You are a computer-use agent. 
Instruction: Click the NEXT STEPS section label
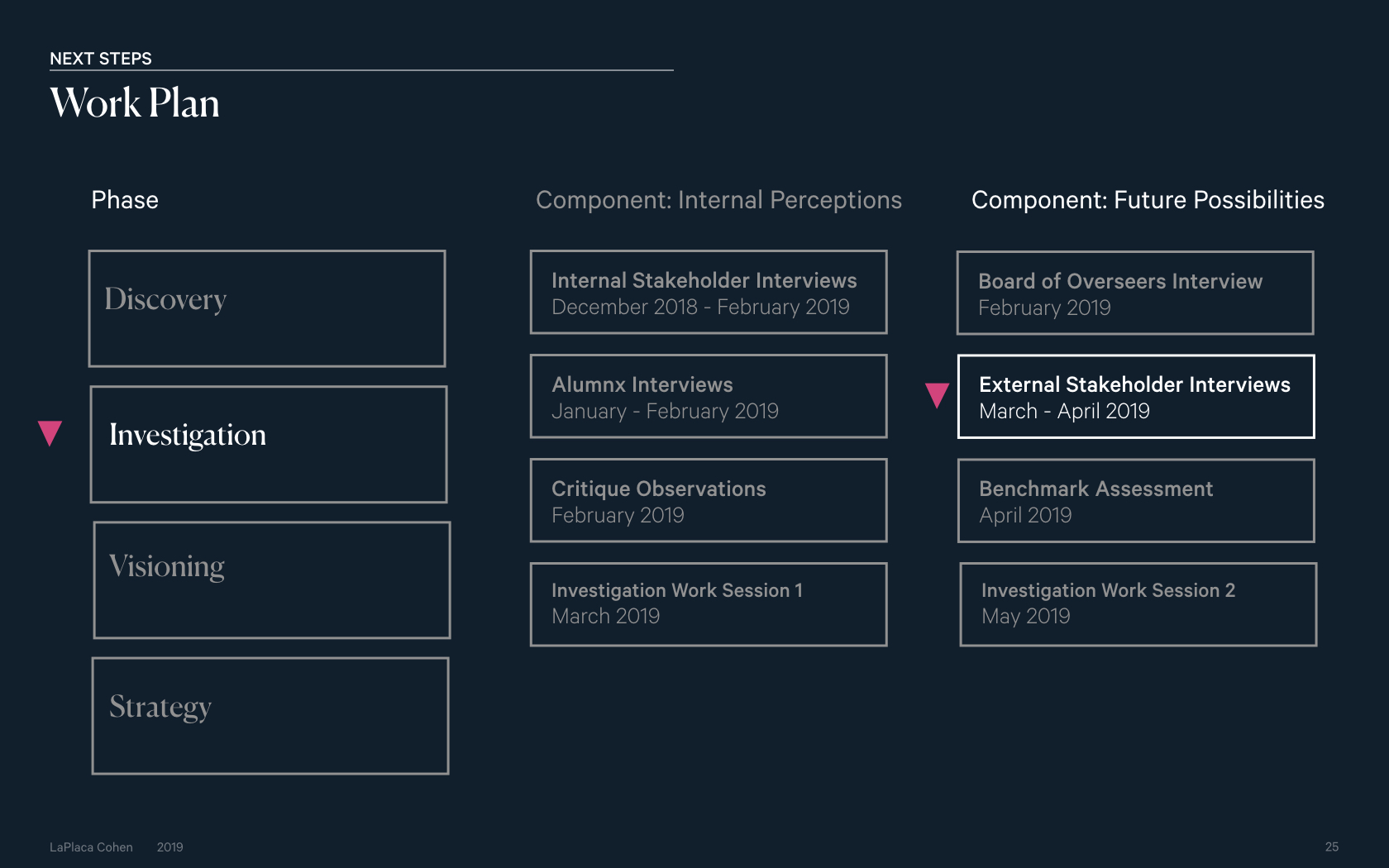coord(101,59)
